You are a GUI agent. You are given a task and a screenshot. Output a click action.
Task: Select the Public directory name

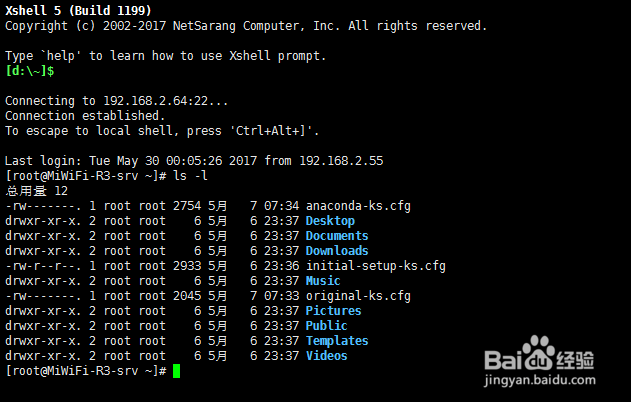tap(326, 326)
